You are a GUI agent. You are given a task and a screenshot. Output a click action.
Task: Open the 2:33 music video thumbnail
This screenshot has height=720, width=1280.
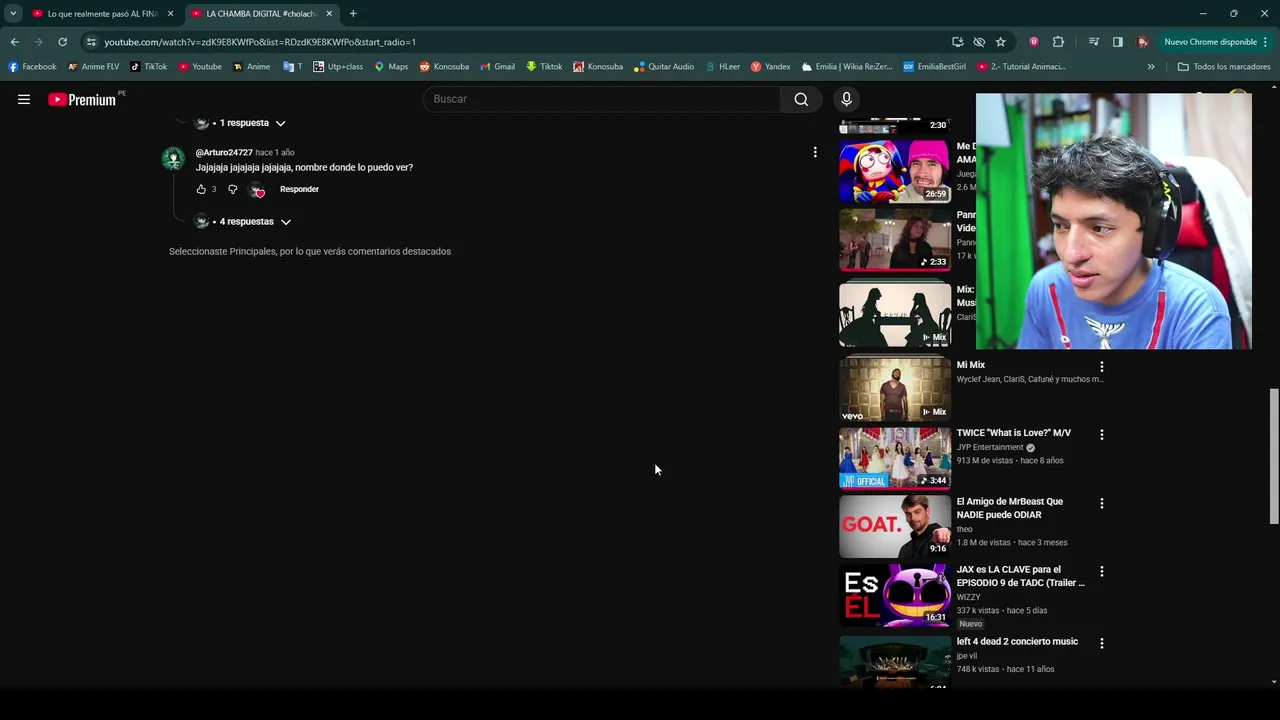(894, 240)
